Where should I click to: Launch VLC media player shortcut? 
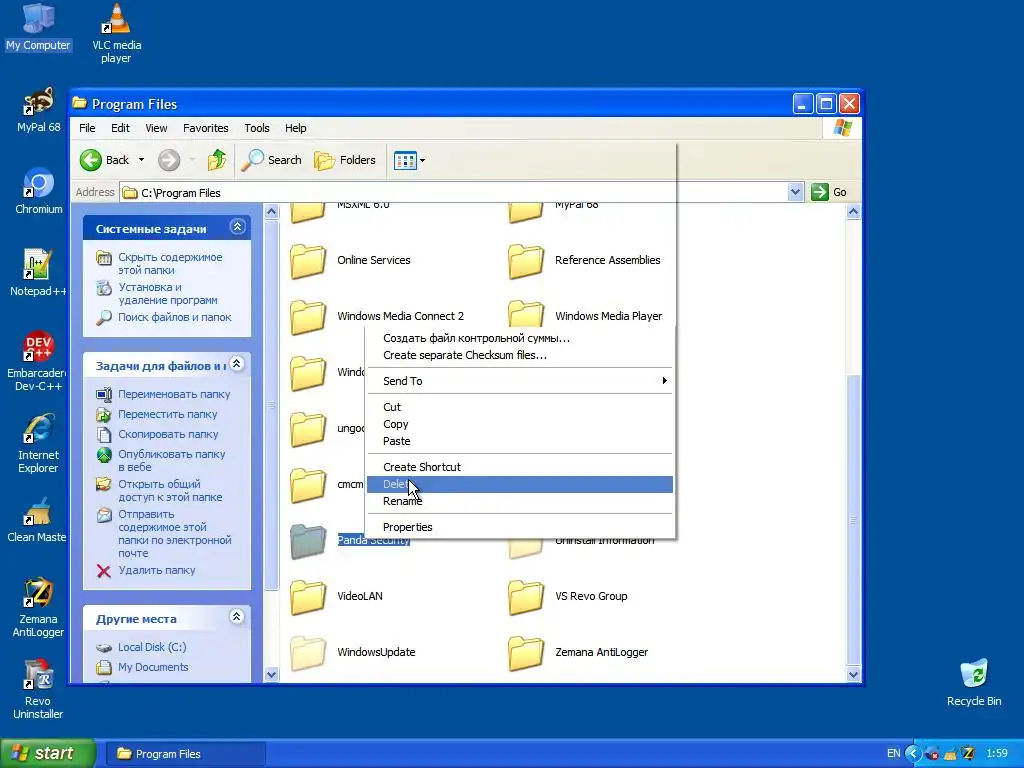[x=116, y=33]
